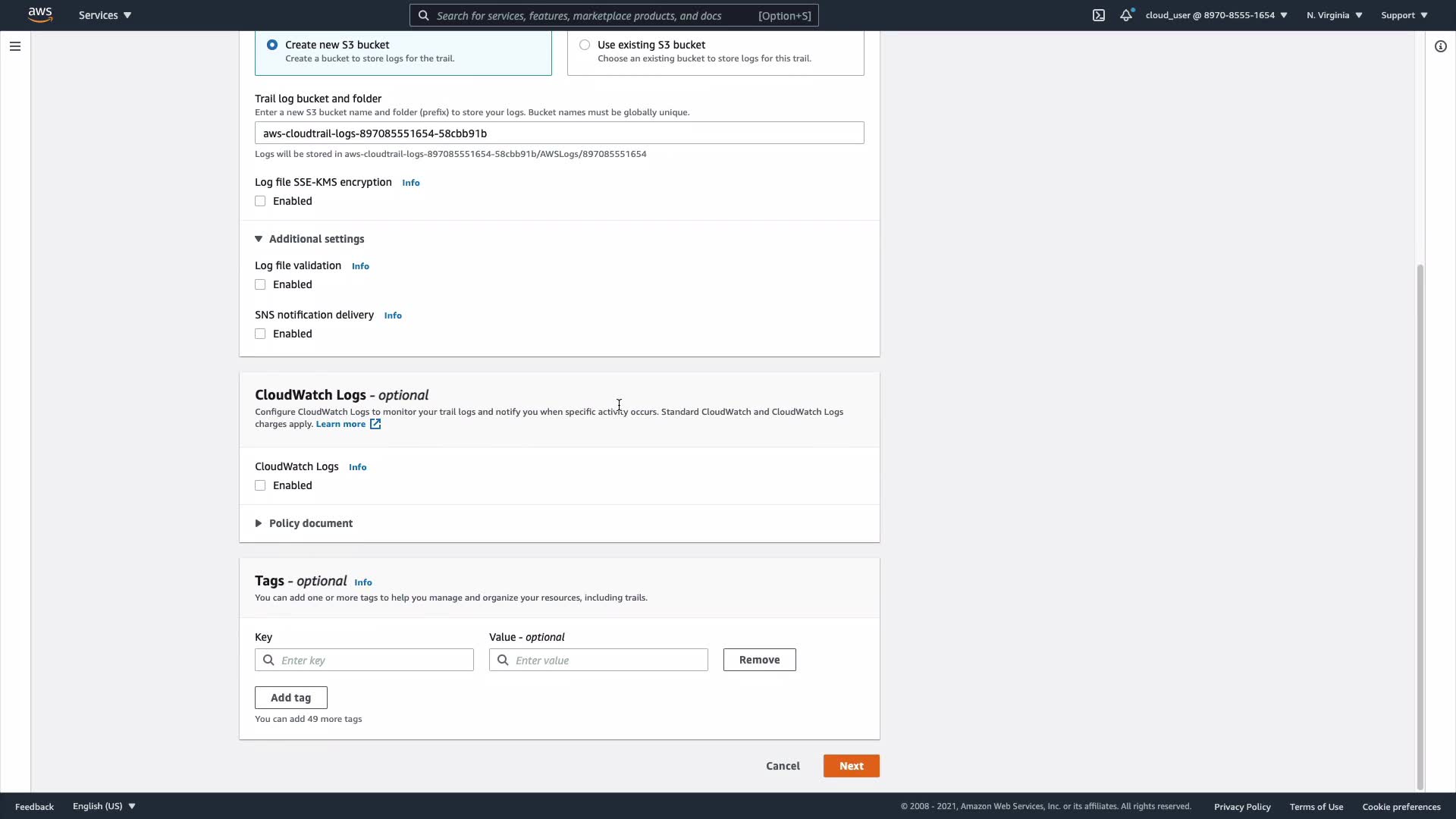Open the CloudShell terminal icon
Viewport: 1456px width, 819px height.
1098,15
